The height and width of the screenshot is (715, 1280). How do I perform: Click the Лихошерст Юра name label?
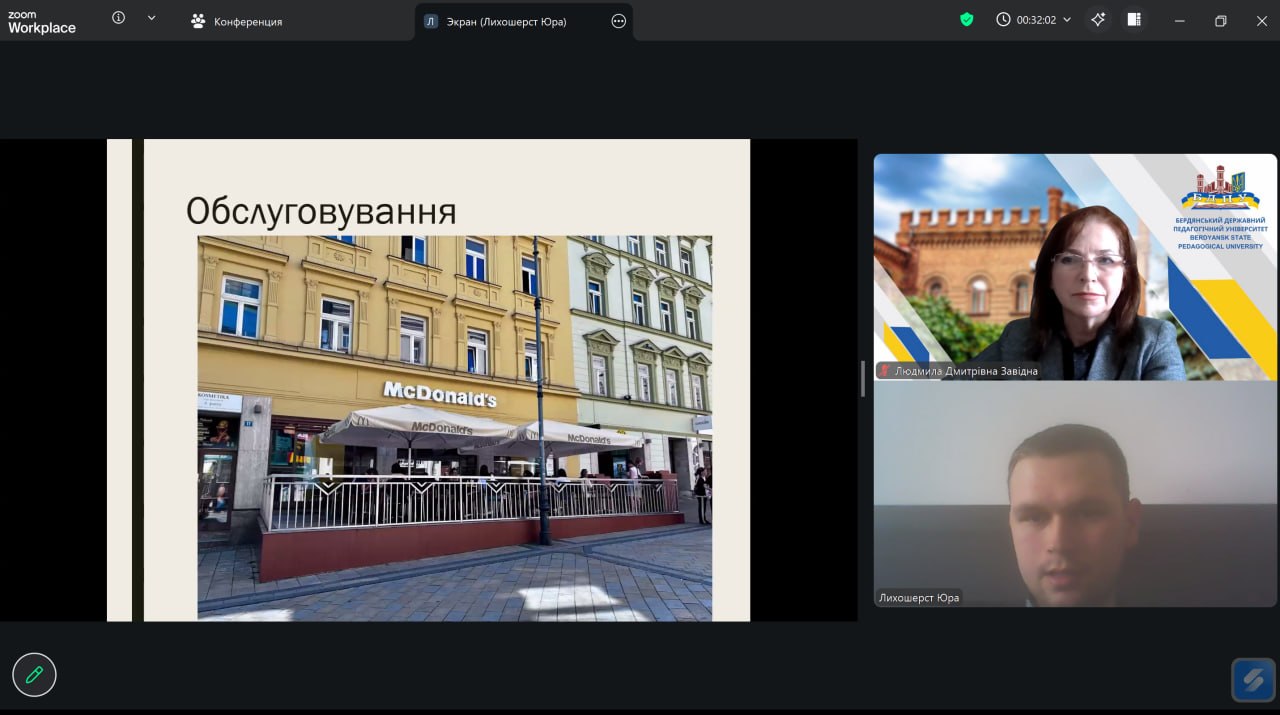pos(919,598)
